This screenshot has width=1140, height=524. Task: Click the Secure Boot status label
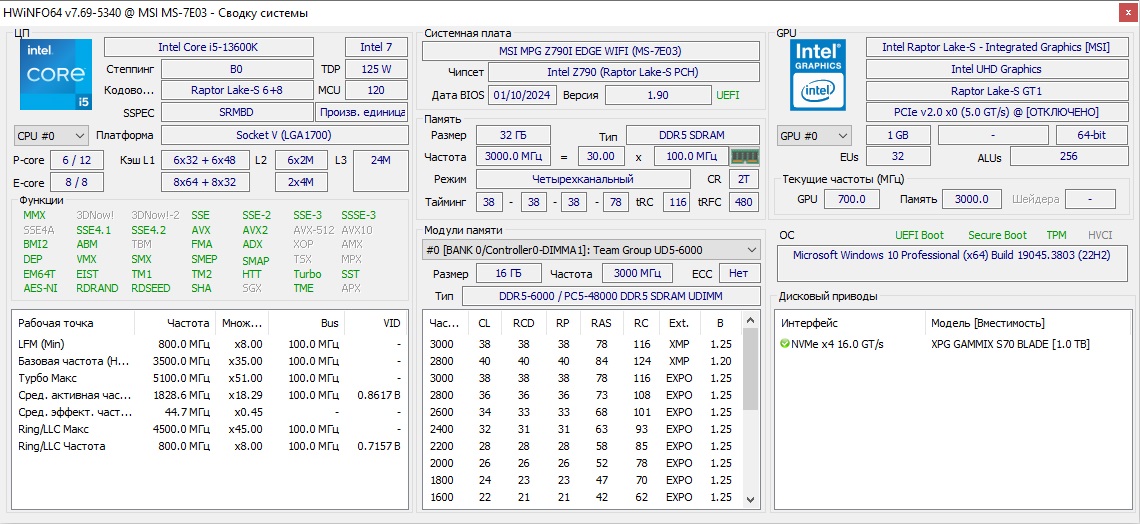(996, 235)
